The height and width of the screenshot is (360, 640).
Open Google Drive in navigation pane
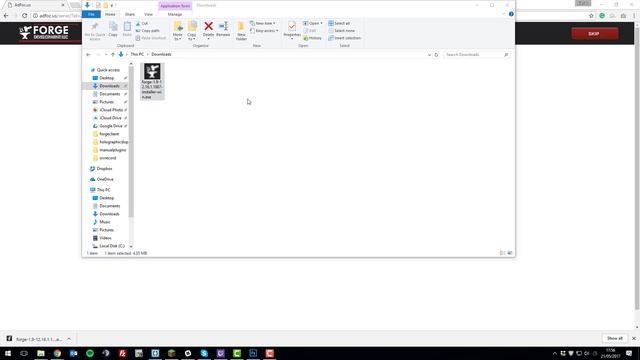coord(111,126)
